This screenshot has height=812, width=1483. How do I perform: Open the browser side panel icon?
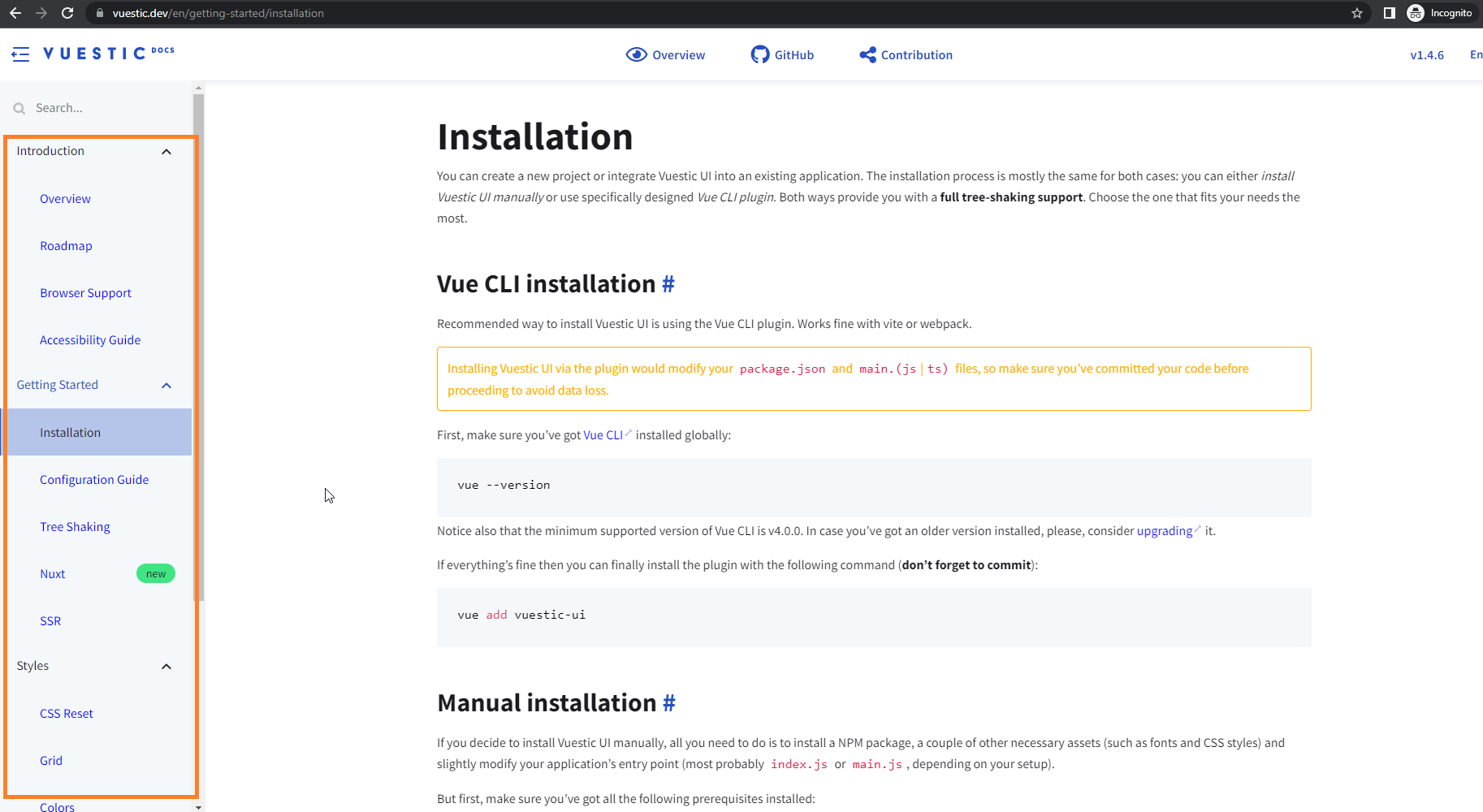pos(1389,13)
